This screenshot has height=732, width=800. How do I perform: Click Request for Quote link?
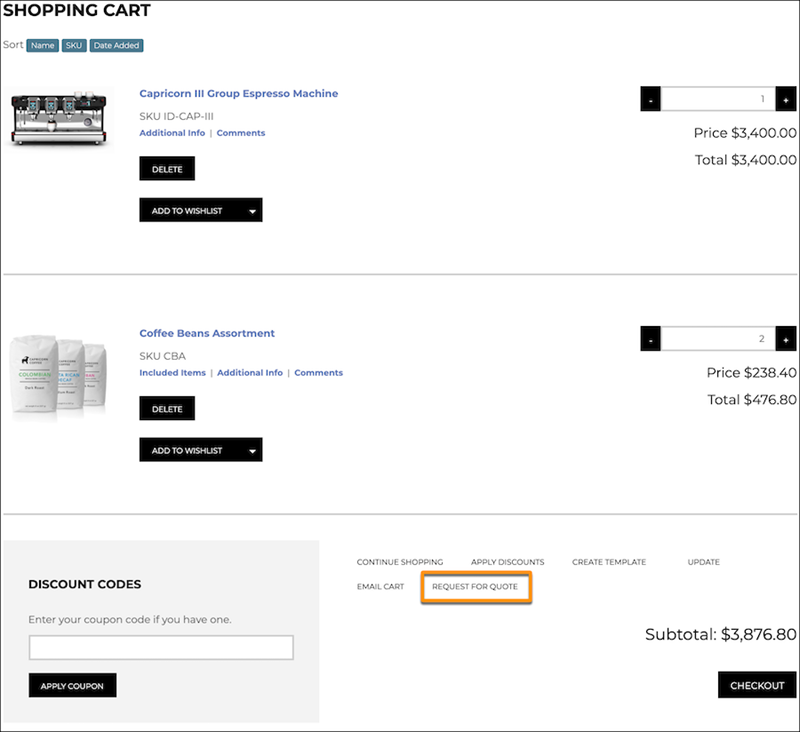pos(475,587)
